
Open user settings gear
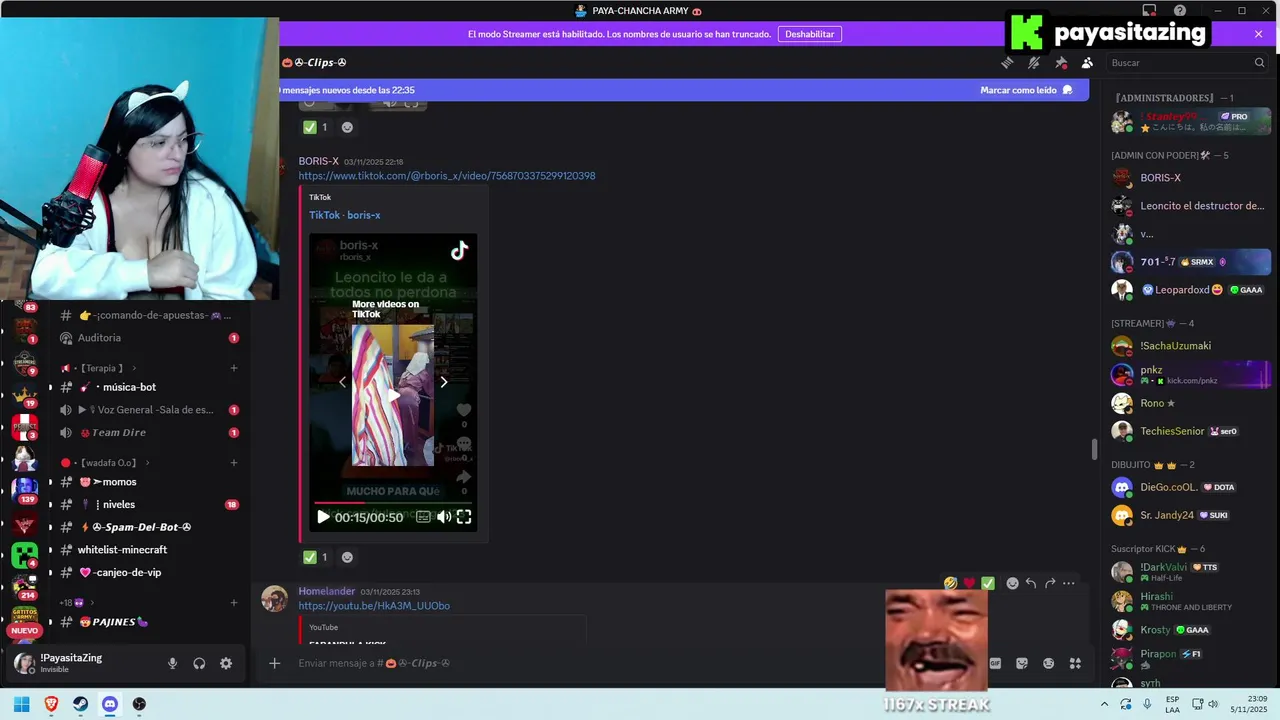226,663
